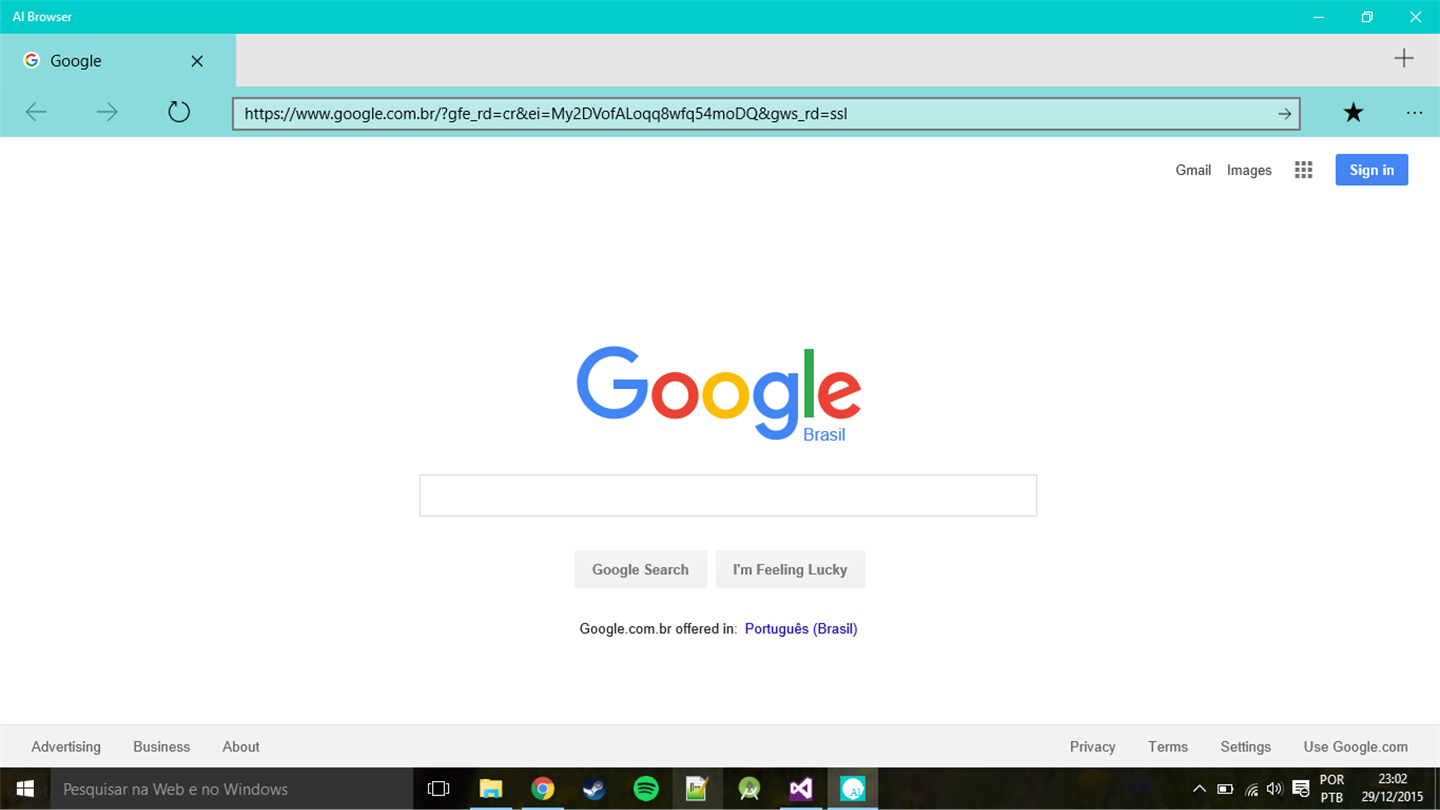
Task: Open the Windows Start menu
Action: [25, 789]
